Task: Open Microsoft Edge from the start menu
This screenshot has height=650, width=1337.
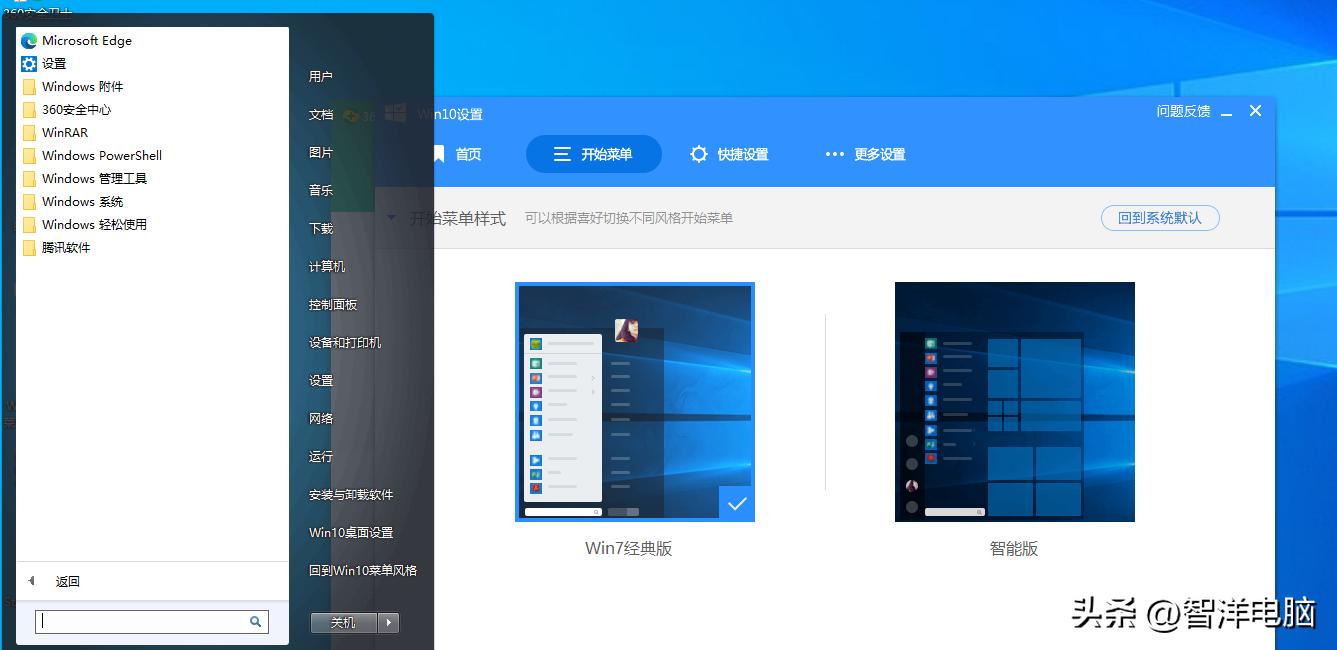Action: [x=87, y=40]
